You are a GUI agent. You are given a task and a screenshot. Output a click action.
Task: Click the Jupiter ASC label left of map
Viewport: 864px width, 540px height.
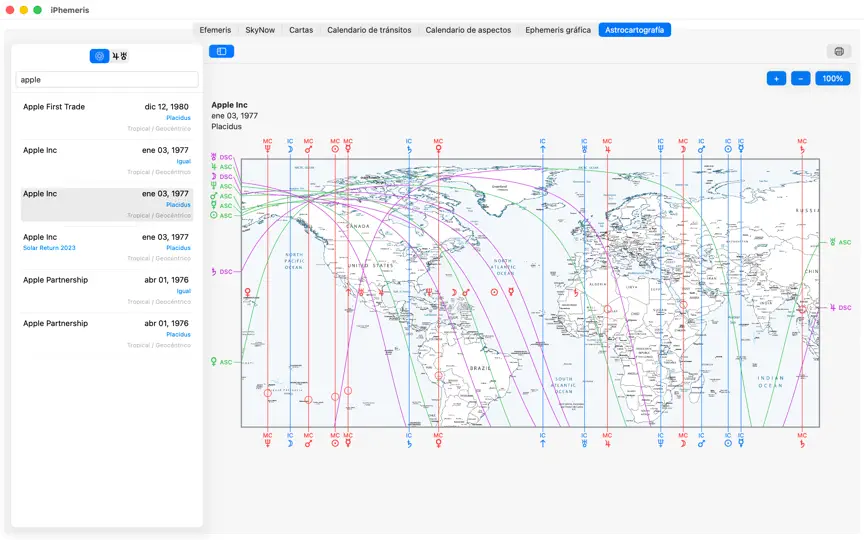[x=222, y=166]
